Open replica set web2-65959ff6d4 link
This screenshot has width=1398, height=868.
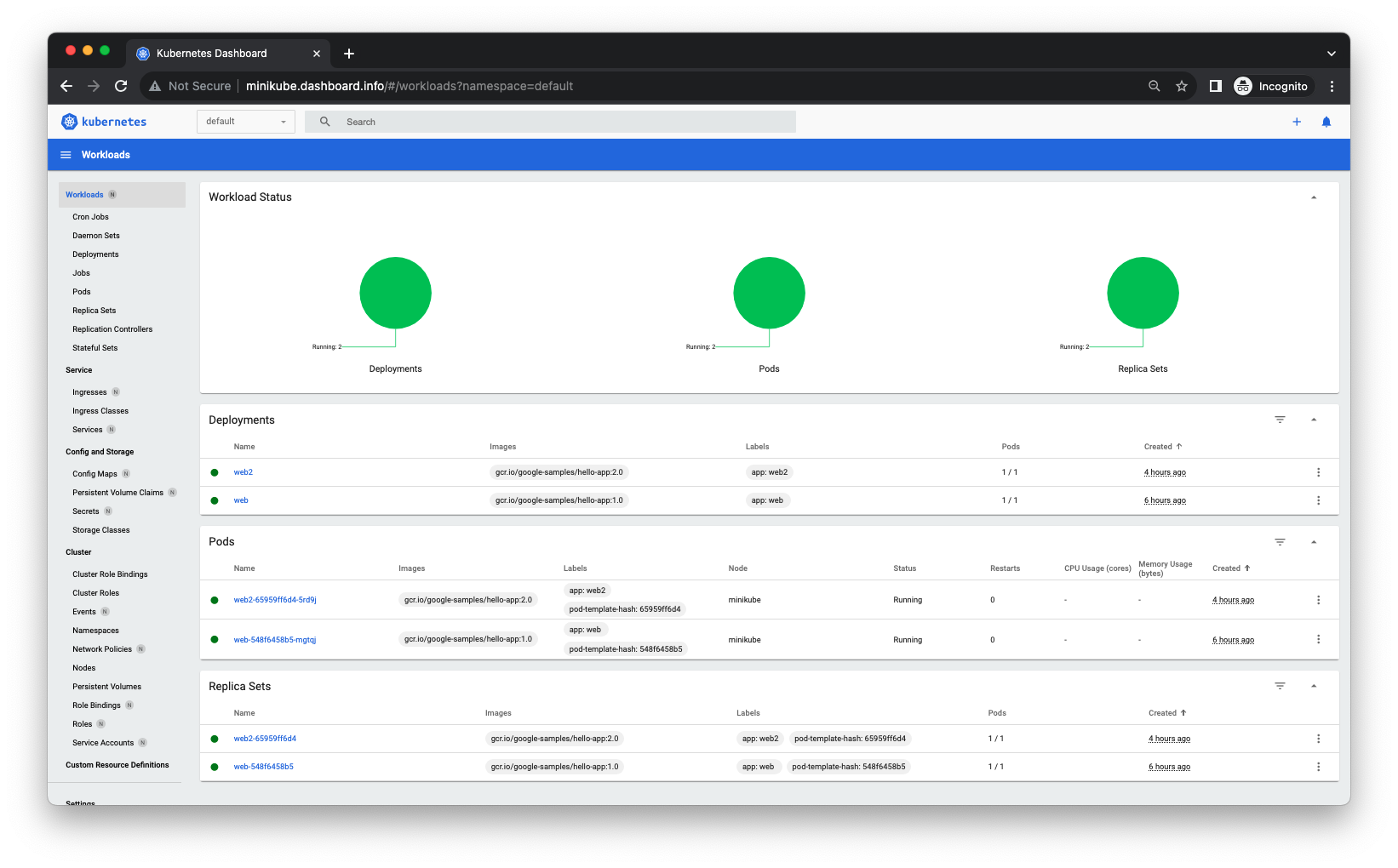click(x=265, y=739)
